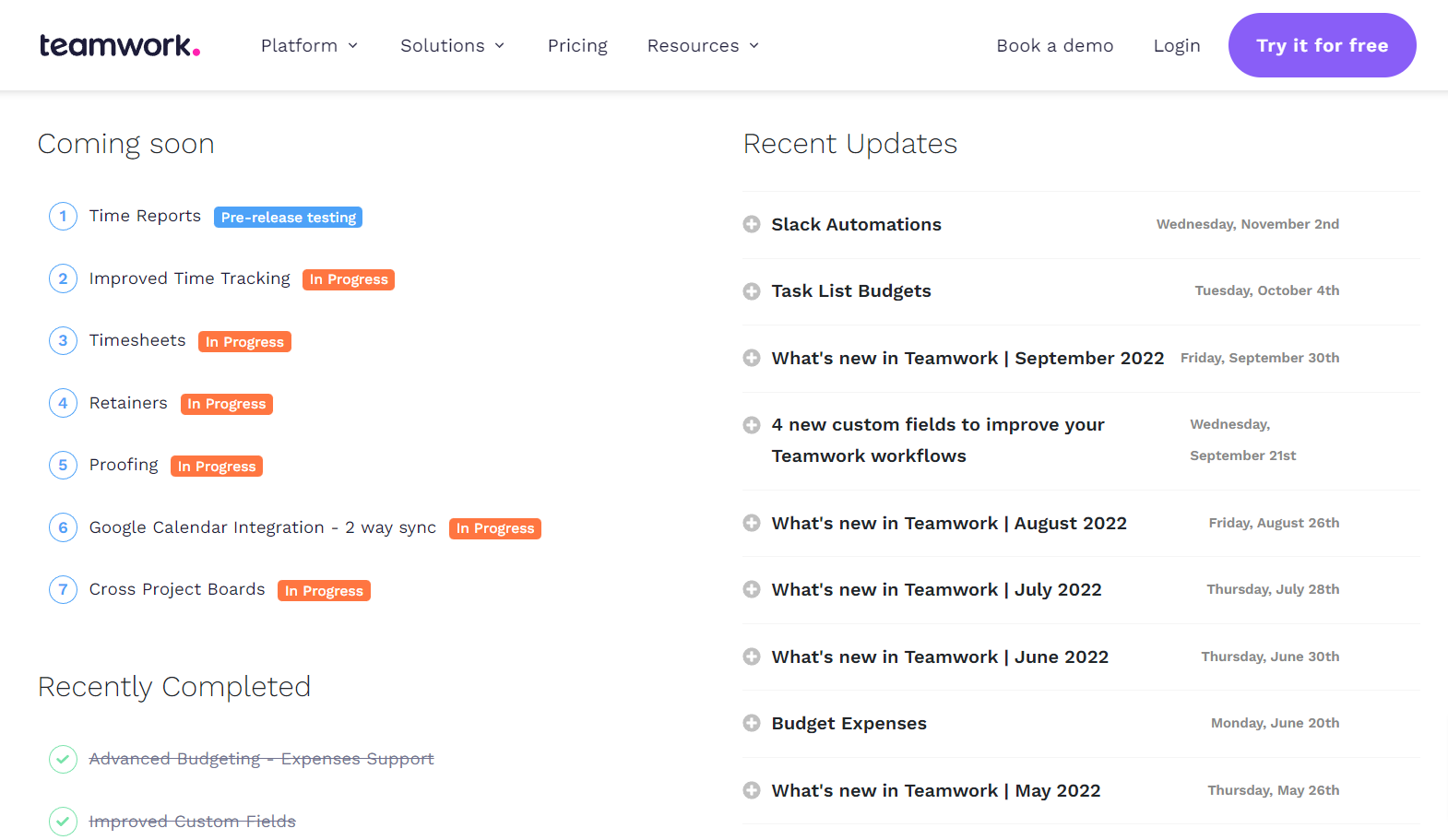Viewport: 1448px width, 840px height.
Task: Click the Pre-release testing badge
Action: tap(289, 217)
